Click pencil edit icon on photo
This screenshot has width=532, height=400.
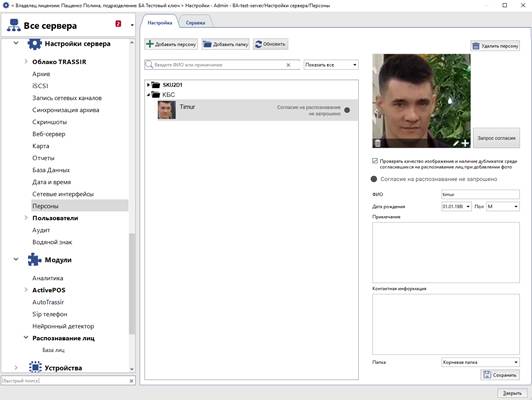click(456, 144)
